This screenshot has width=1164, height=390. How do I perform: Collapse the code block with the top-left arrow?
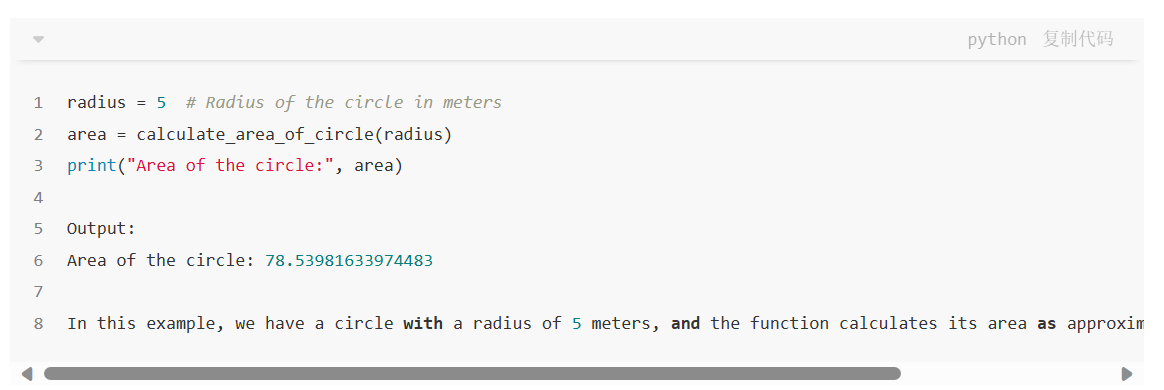pos(39,39)
